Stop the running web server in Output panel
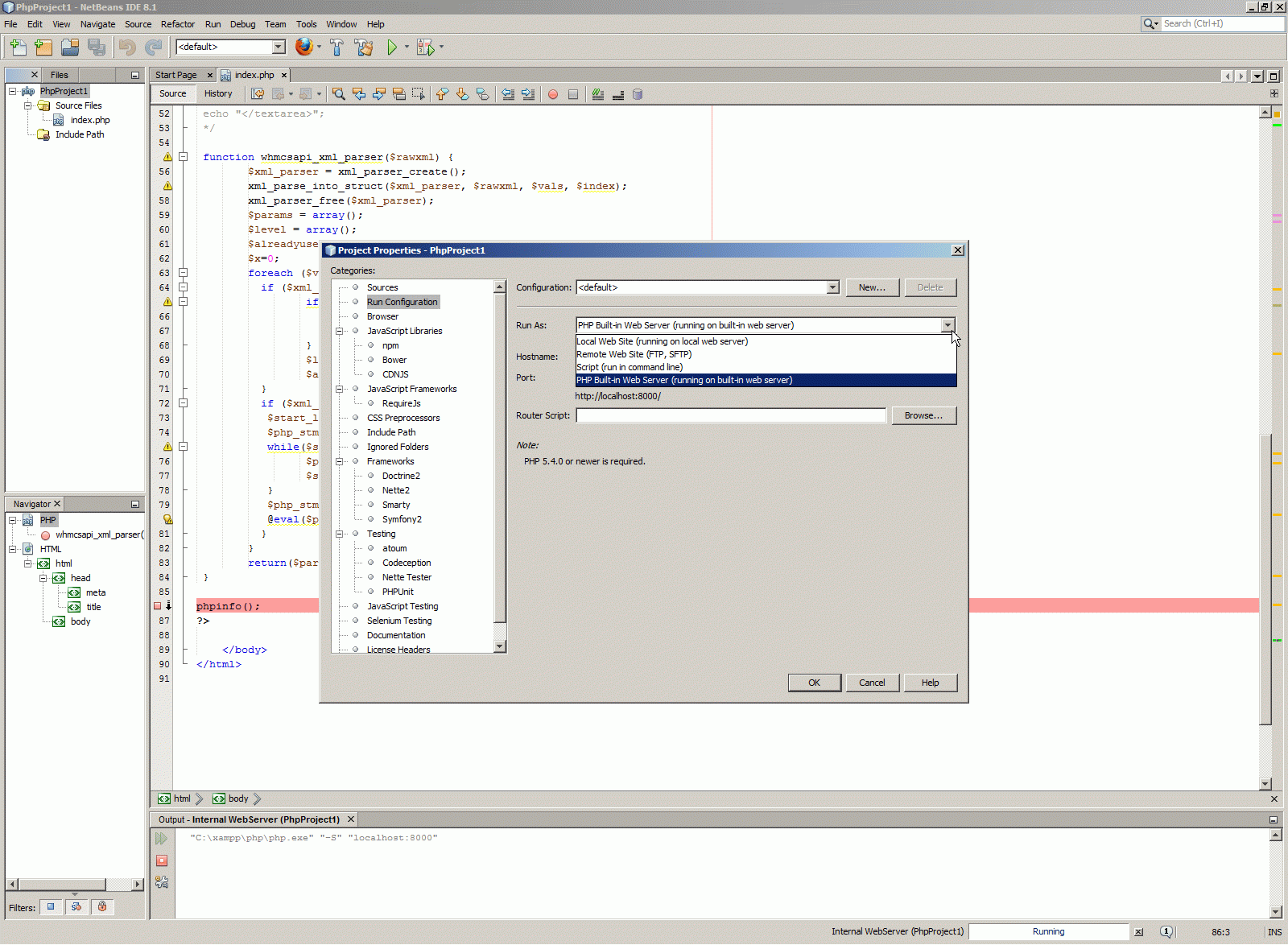Image resolution: width=1288 pixels, height=945 pixels. 162,860
